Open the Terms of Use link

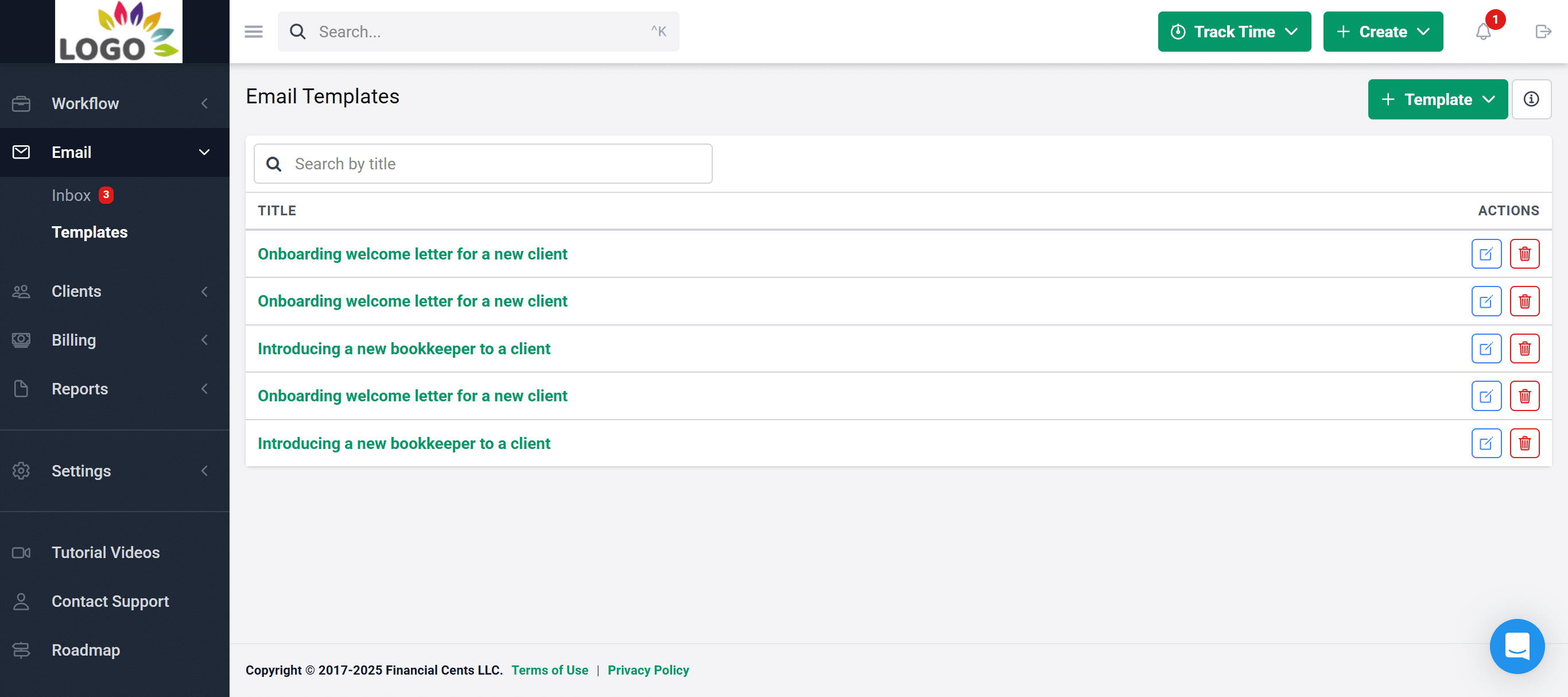click(550, 670)
